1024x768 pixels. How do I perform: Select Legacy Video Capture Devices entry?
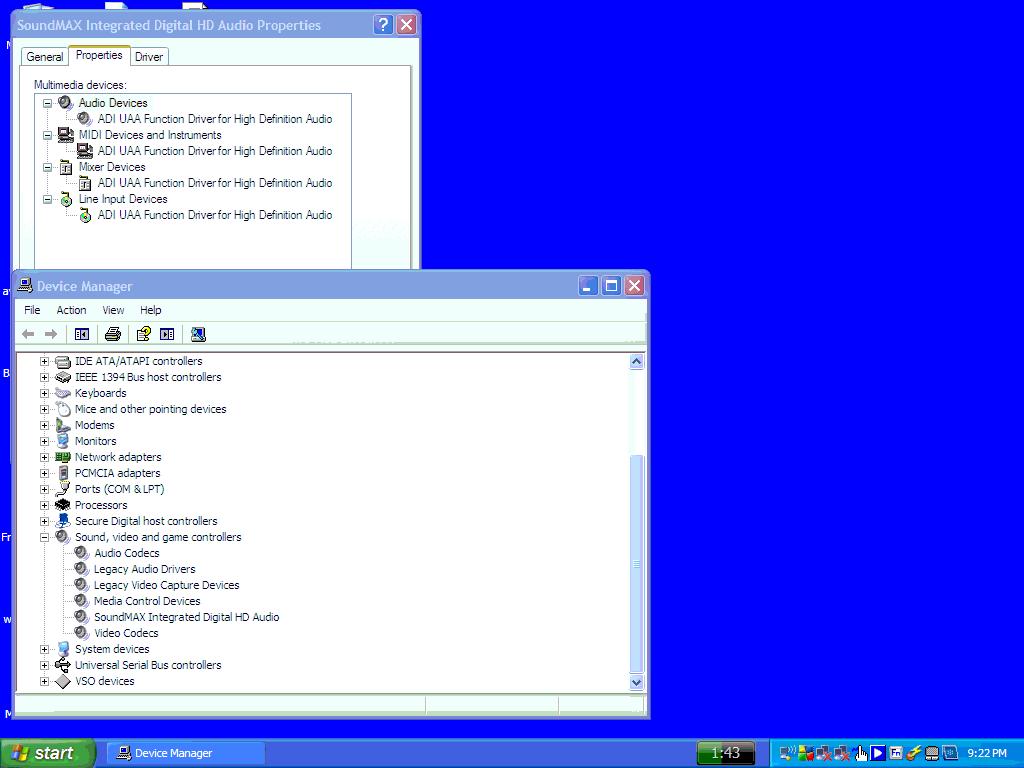pos(167,585)
